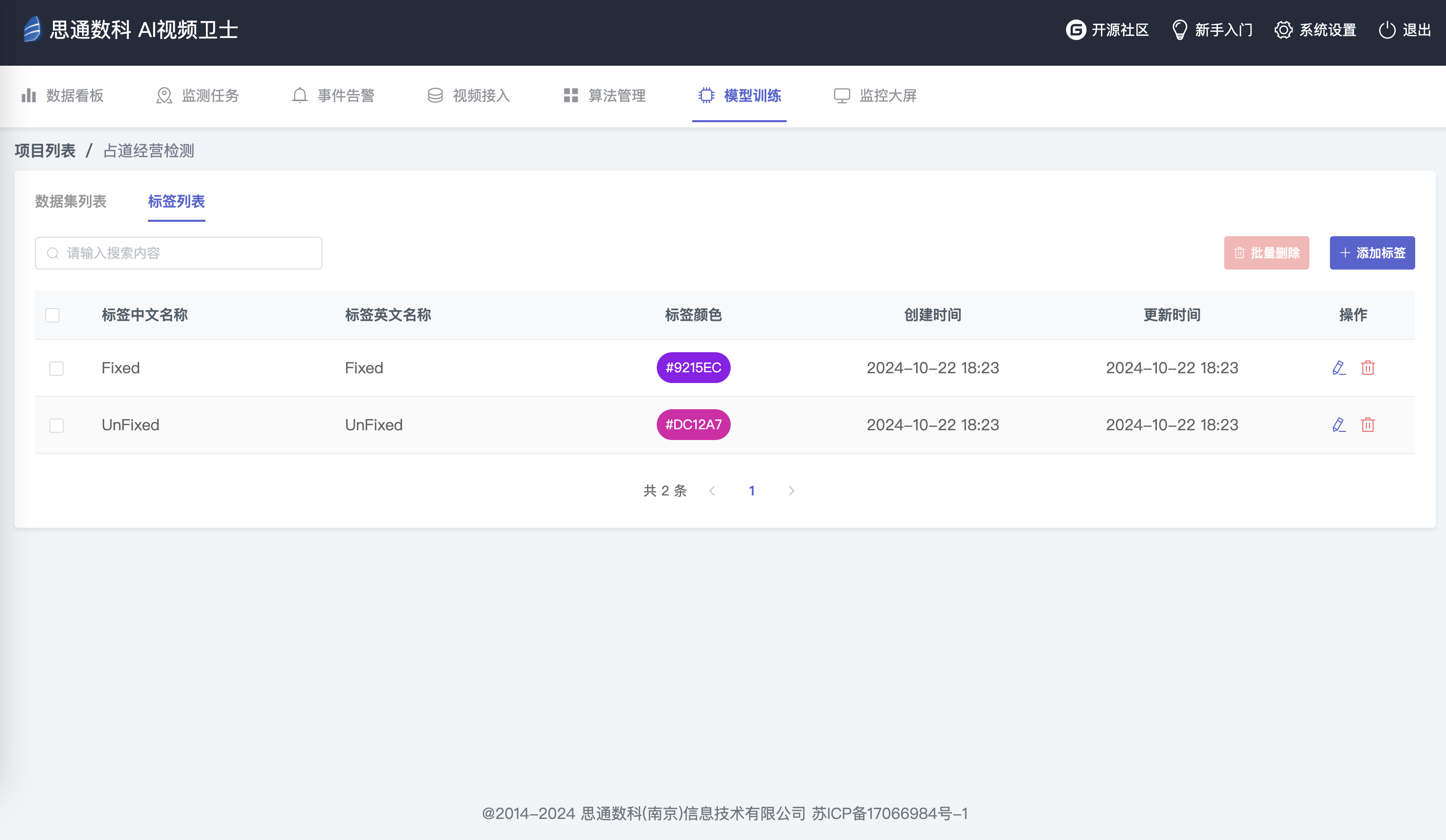
Task: Click the delete trash icon for Fixed
Action: [1367, 368]
